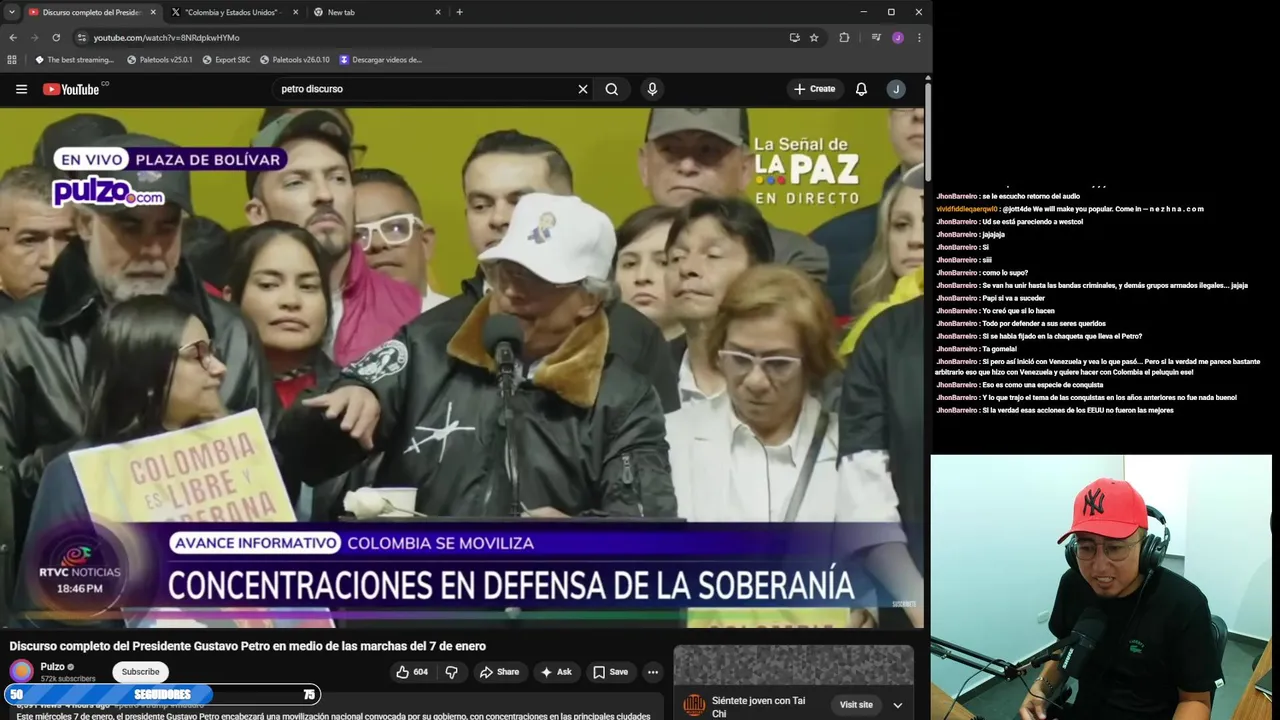Open more actions three-dot menu below video
Viewport: 1280px width, 720px height.
653,672
